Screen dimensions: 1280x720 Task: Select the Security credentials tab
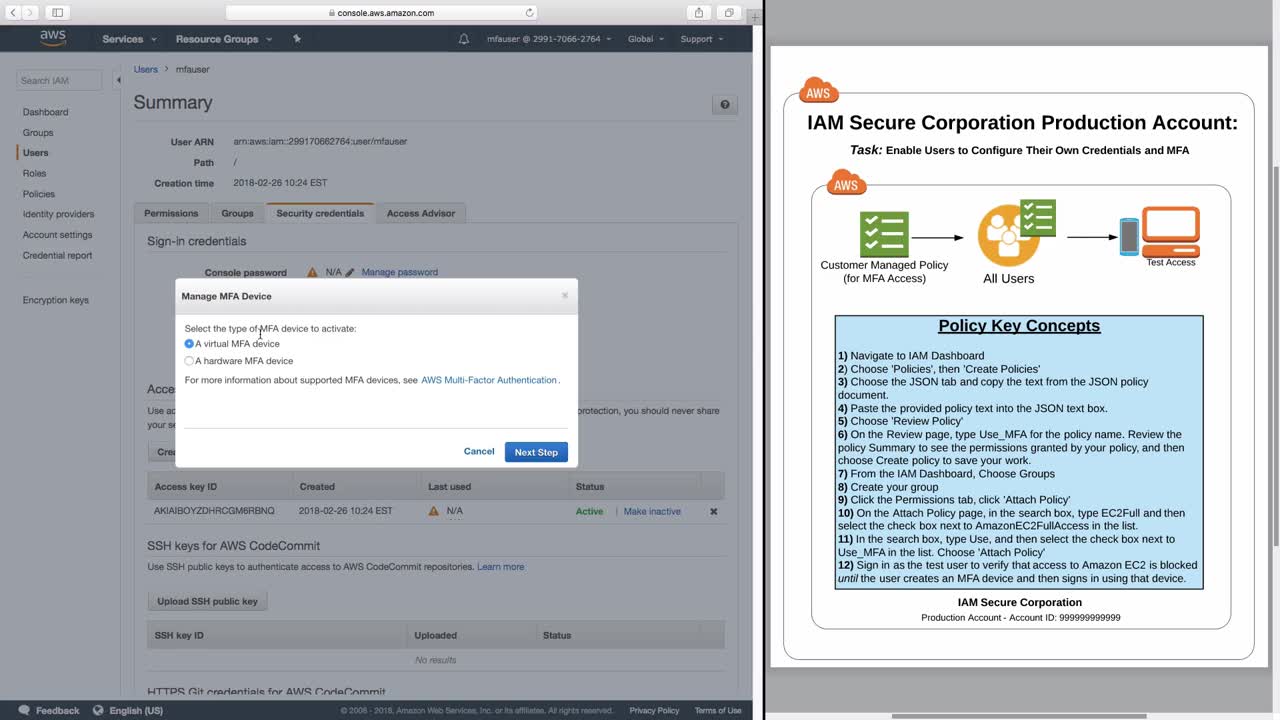click(320, 213)
